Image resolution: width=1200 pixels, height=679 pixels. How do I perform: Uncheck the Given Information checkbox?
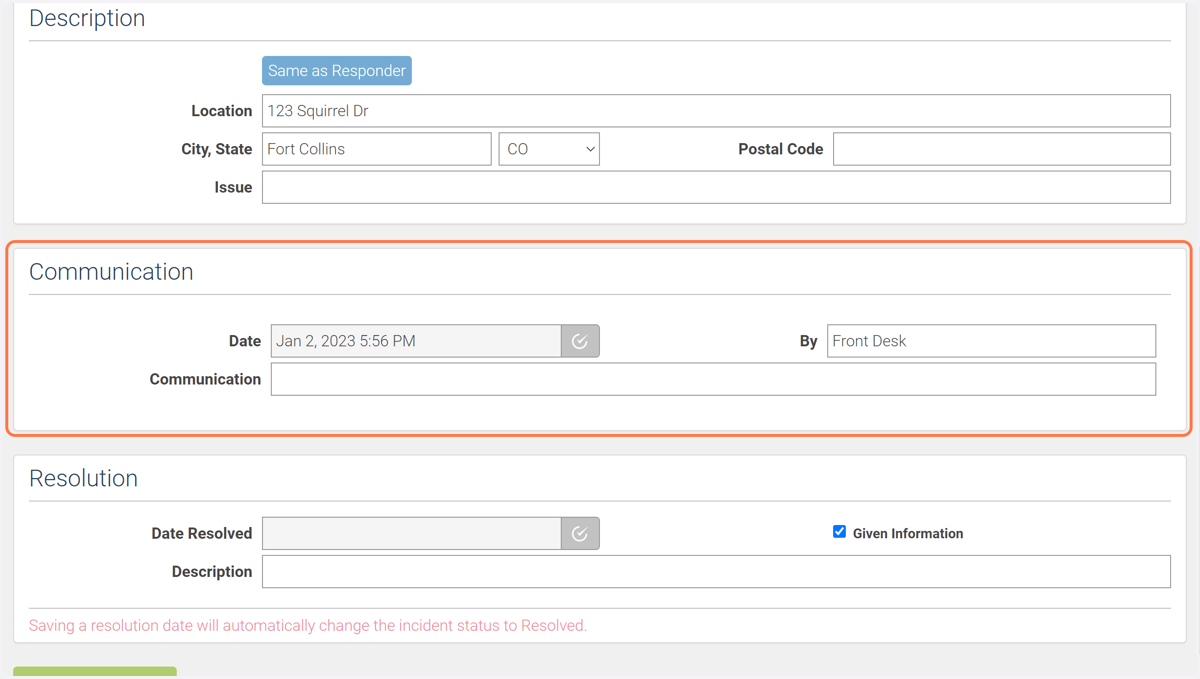click(839, 532)
